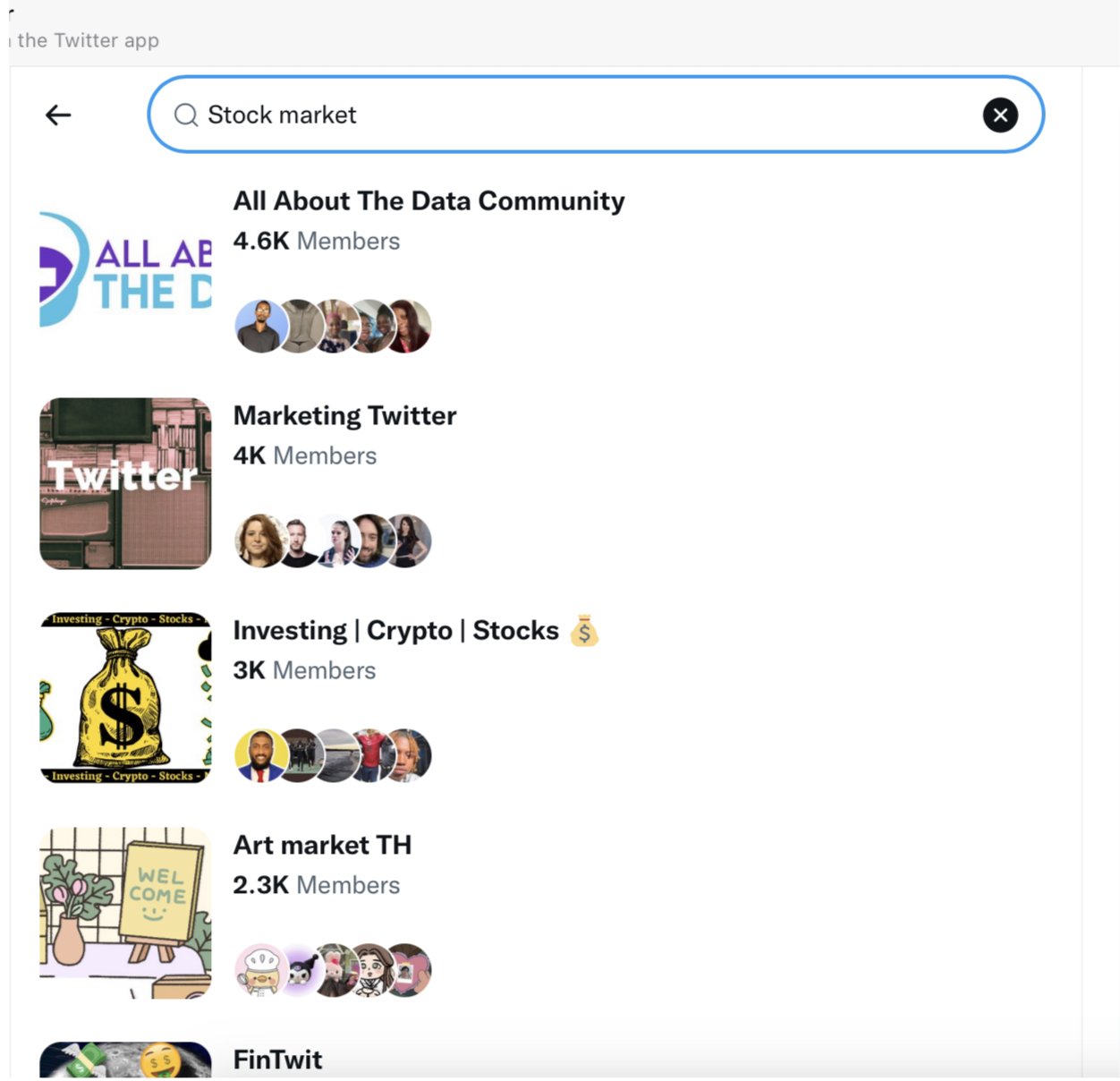View All About The Data member avatars

tap(333, 326)
